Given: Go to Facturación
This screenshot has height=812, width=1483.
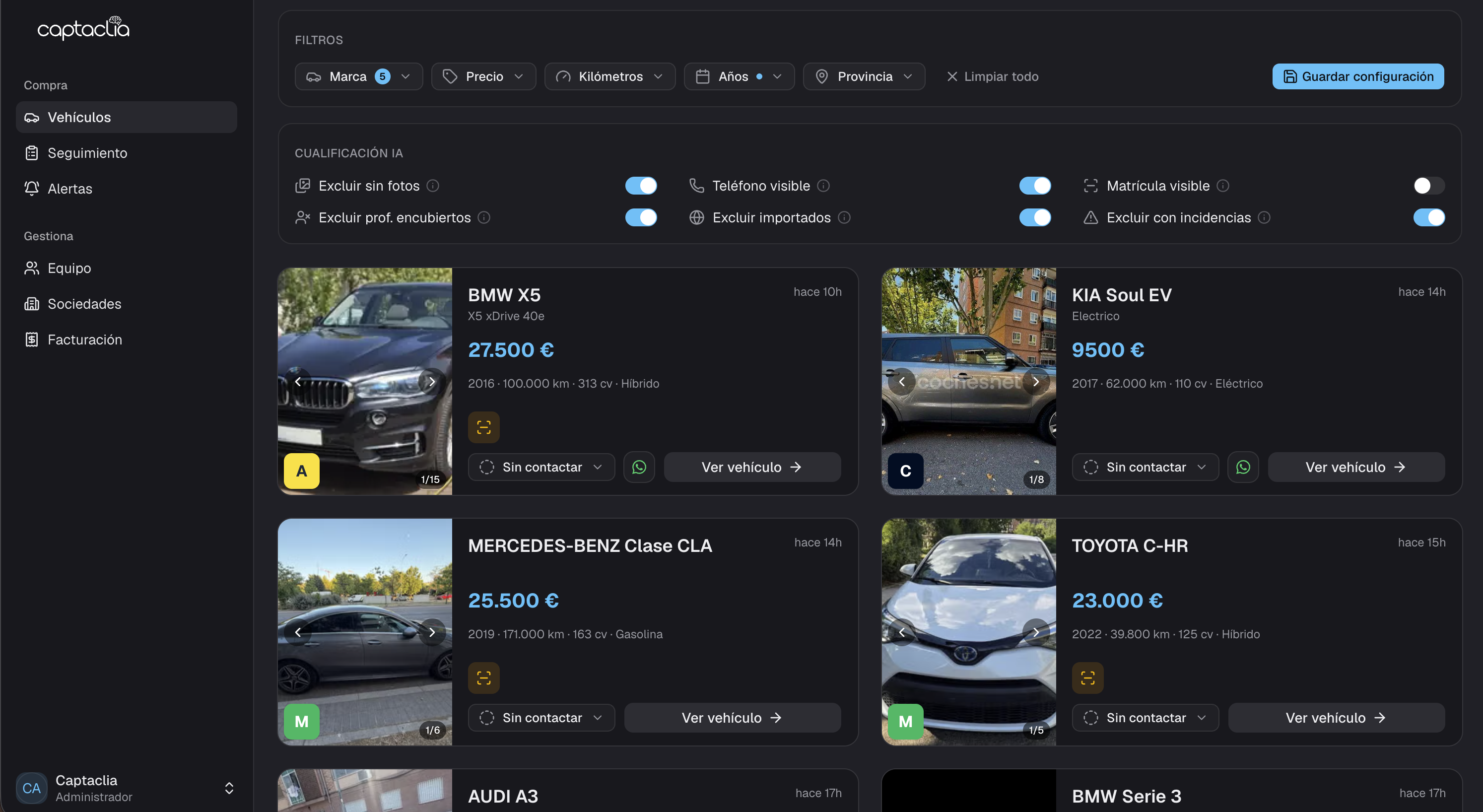Looking at the screenshot, I should click(x=126, y=340).
